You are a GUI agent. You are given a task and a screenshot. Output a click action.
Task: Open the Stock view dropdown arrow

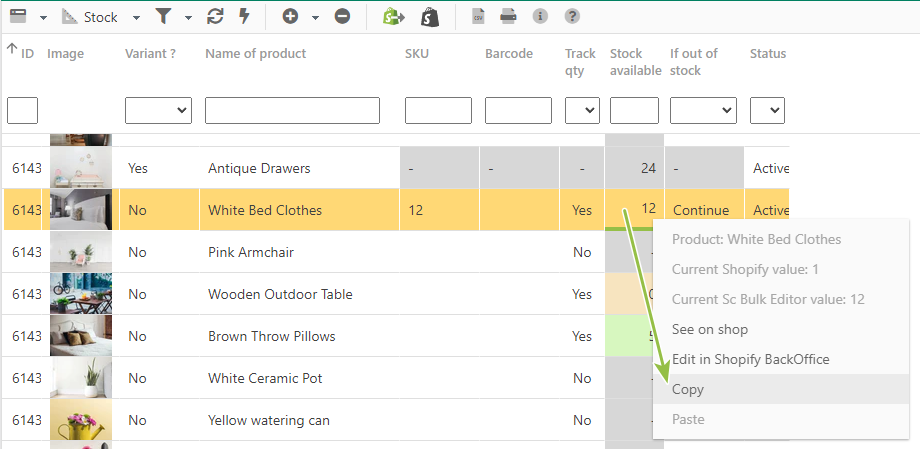(x=136, y=18)
